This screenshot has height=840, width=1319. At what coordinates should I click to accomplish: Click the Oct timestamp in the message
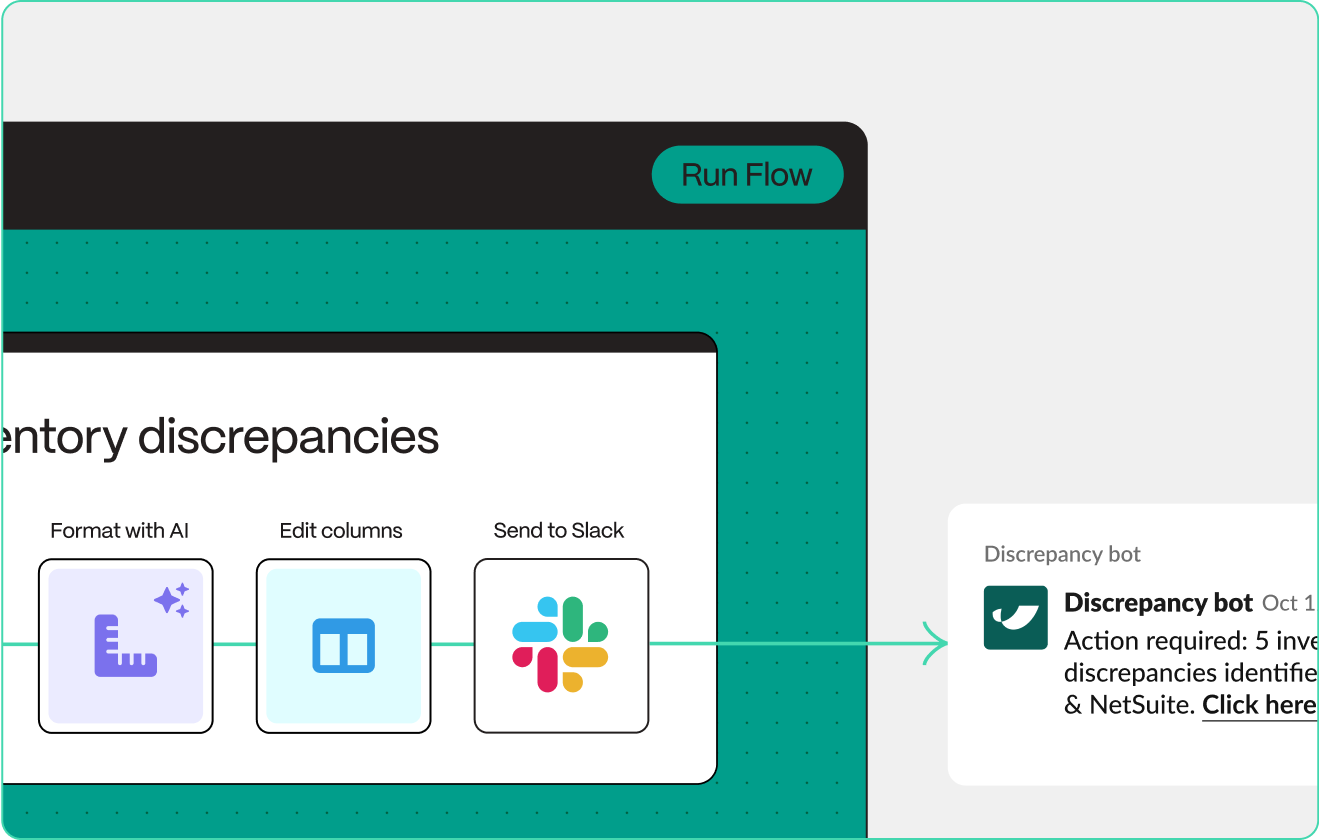tap(1289, 603)
